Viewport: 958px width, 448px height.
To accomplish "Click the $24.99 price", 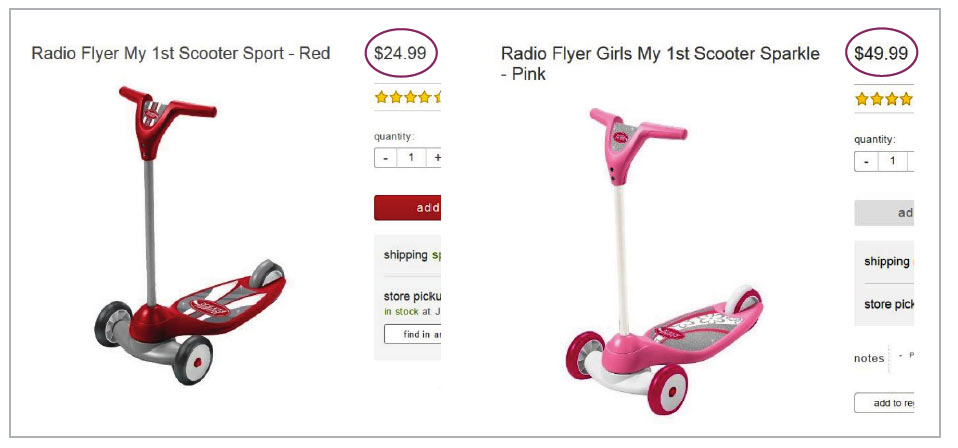I will (x=400, y=53).
